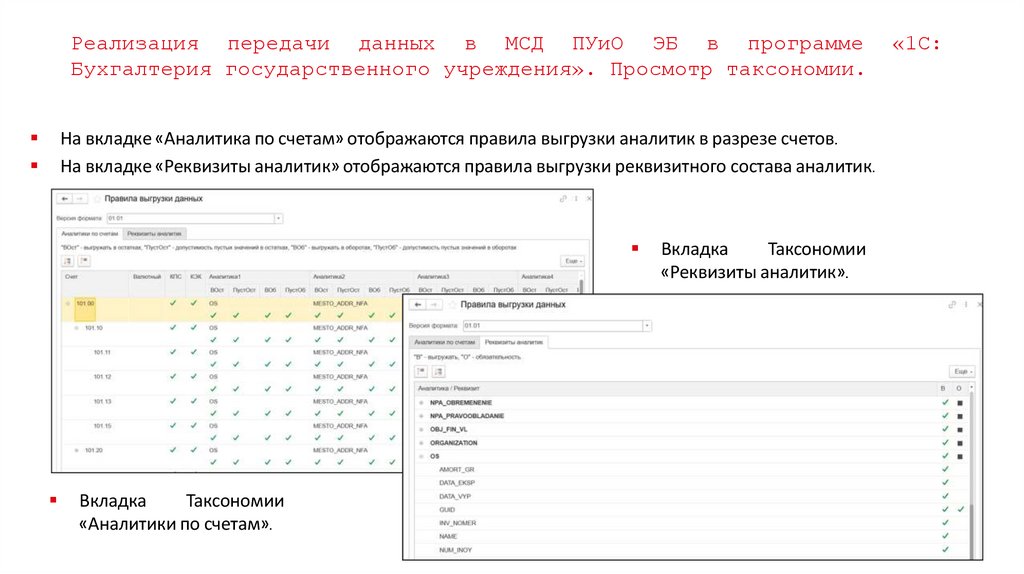The image size is (1024, 574).
Task: Toggle КЭК checkmark in row 101.15
Action: (193, 426)
